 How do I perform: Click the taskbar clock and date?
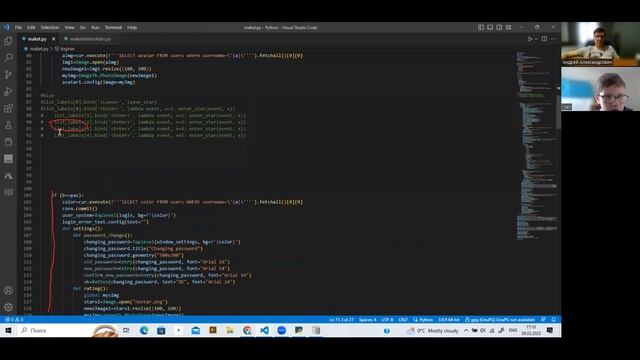click(531, 331)
